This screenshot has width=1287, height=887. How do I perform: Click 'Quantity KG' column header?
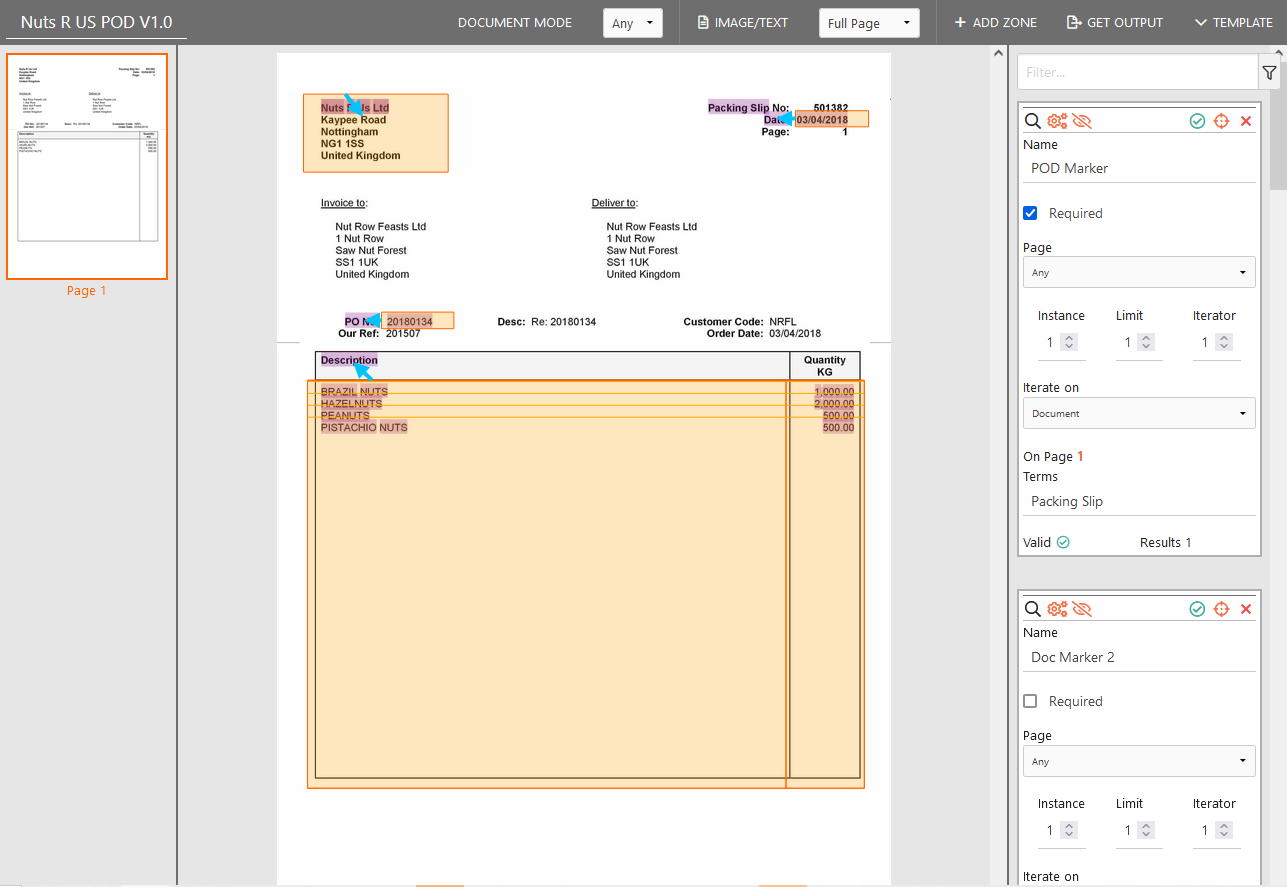tap(825, 366)
